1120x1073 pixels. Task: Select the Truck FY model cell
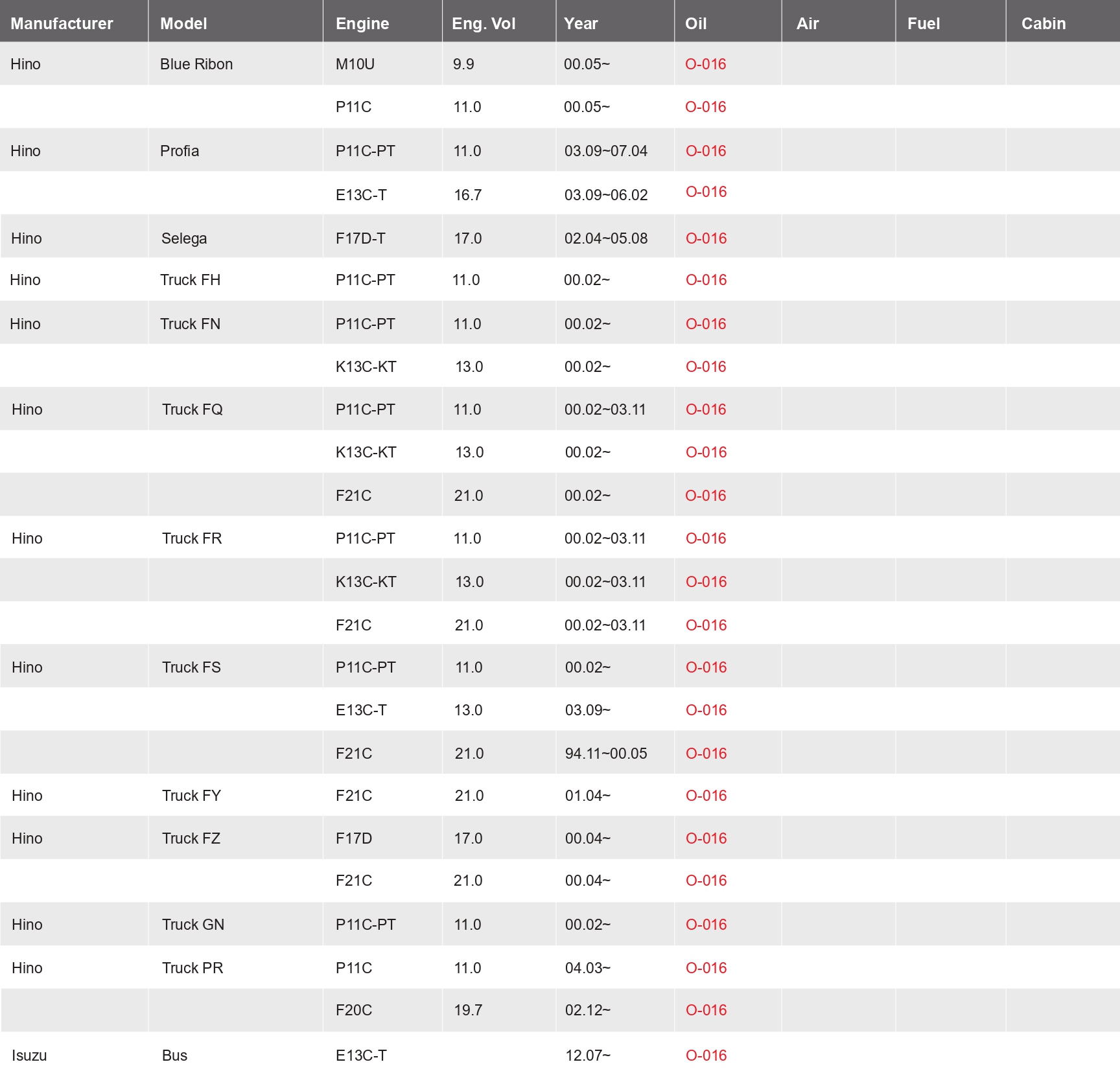191,796
